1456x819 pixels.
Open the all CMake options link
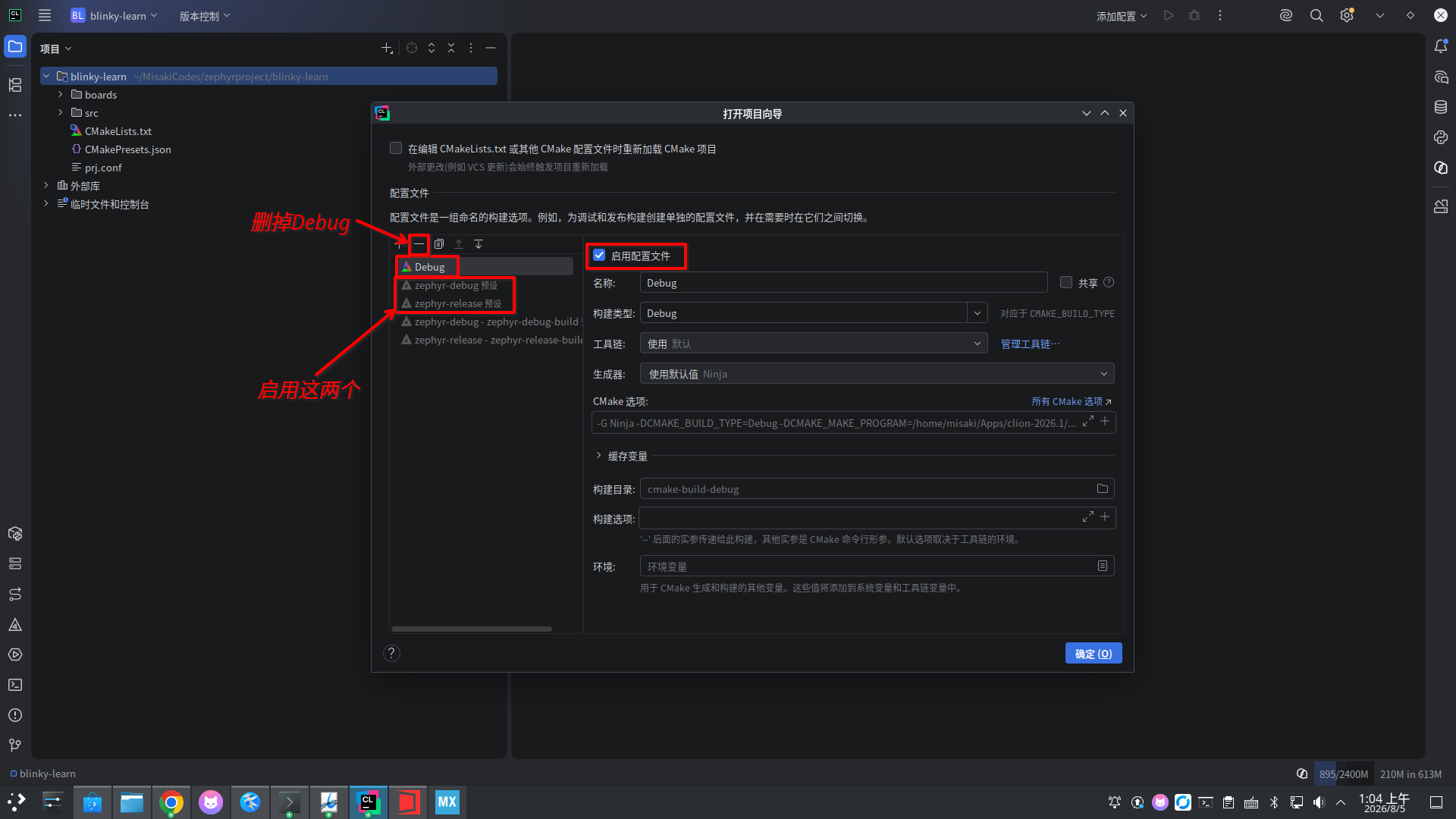[1072, 402]
